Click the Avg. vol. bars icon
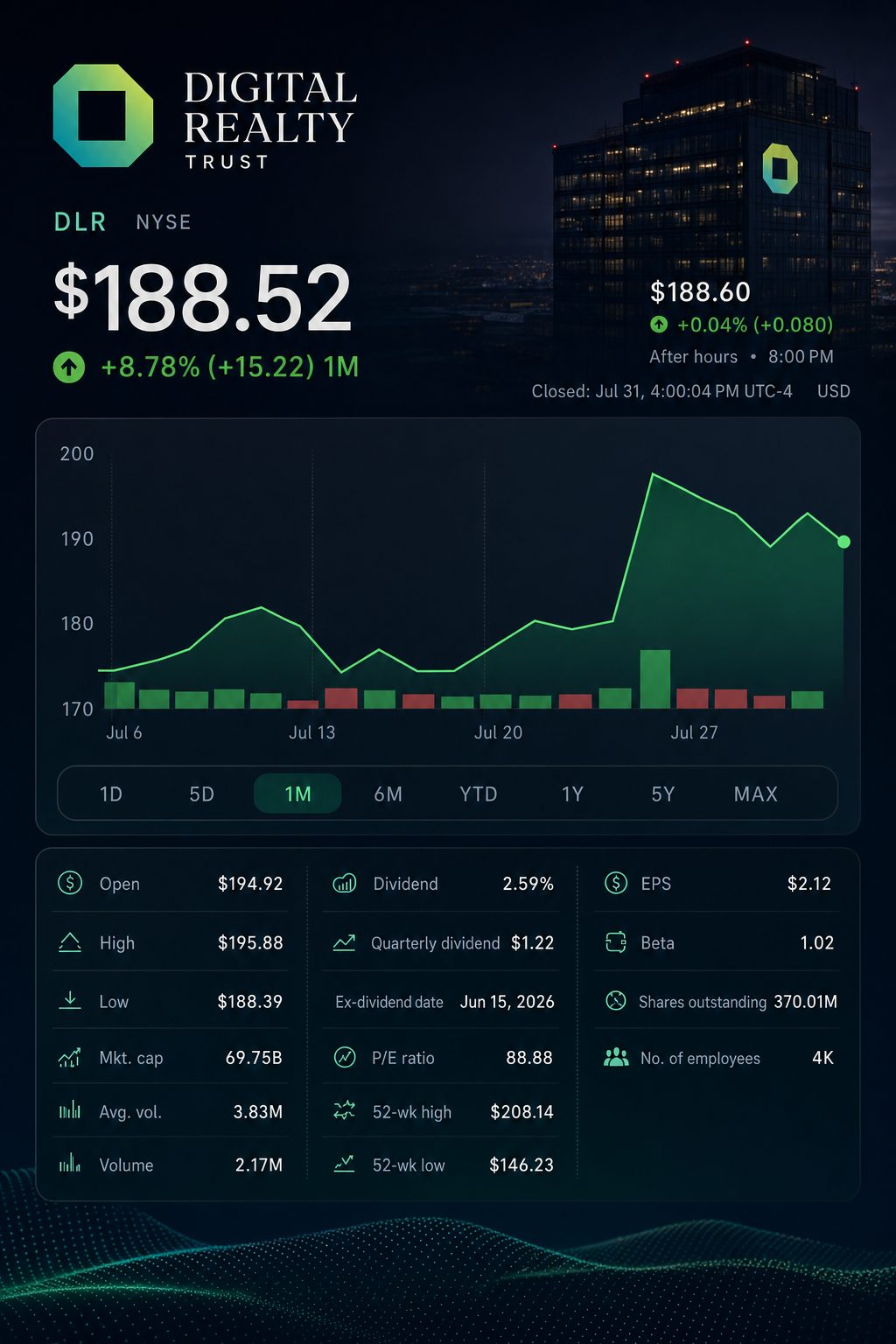Screen dimensions: 896x1344 click(70, 1111)
